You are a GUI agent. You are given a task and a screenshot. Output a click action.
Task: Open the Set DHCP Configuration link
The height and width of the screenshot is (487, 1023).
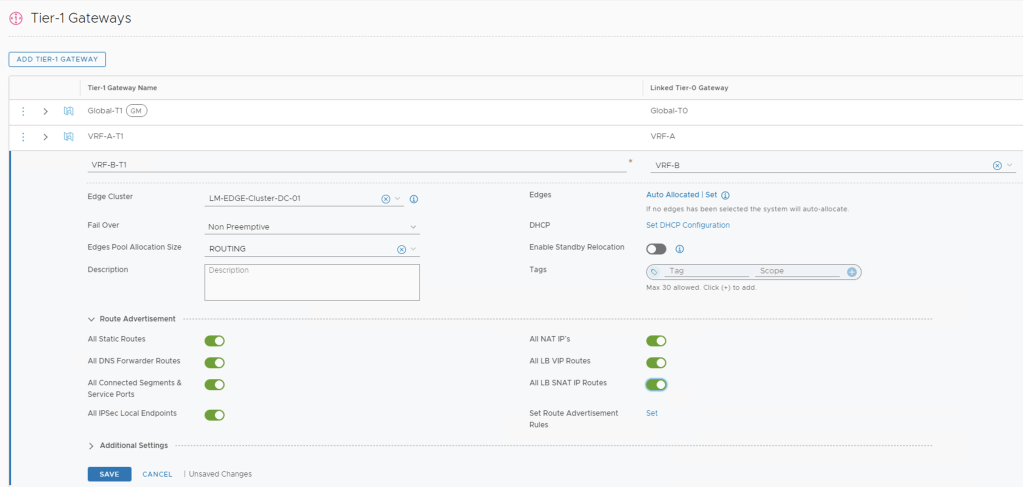(688, 225)
